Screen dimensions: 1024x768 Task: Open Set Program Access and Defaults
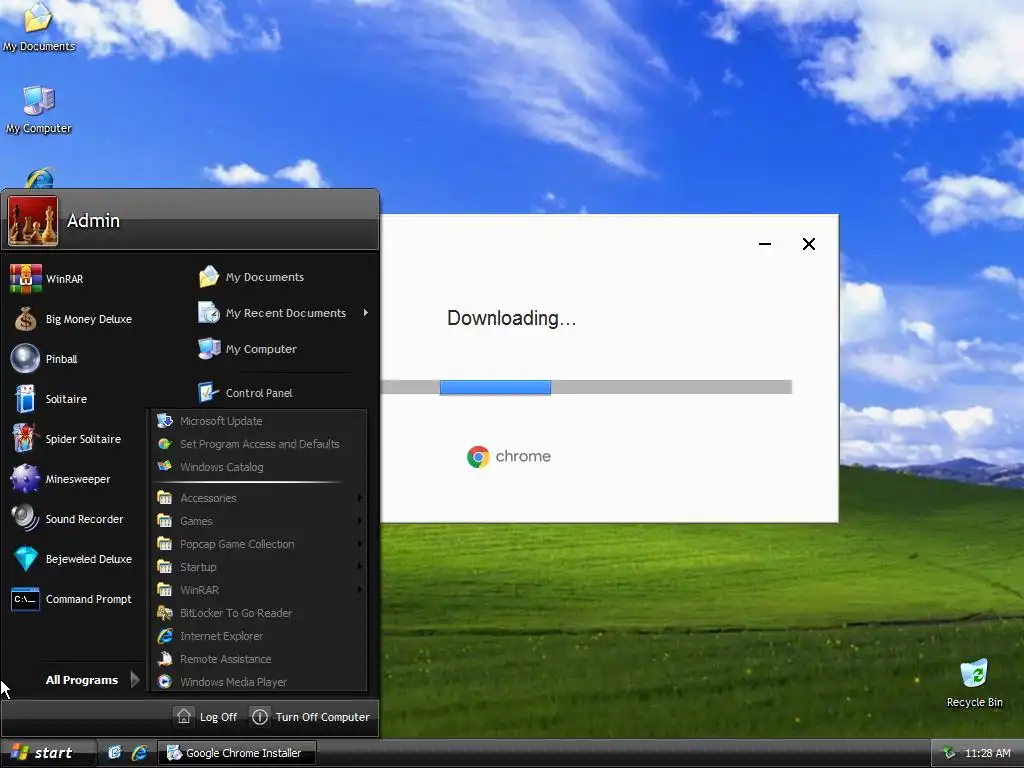point(248,444)
